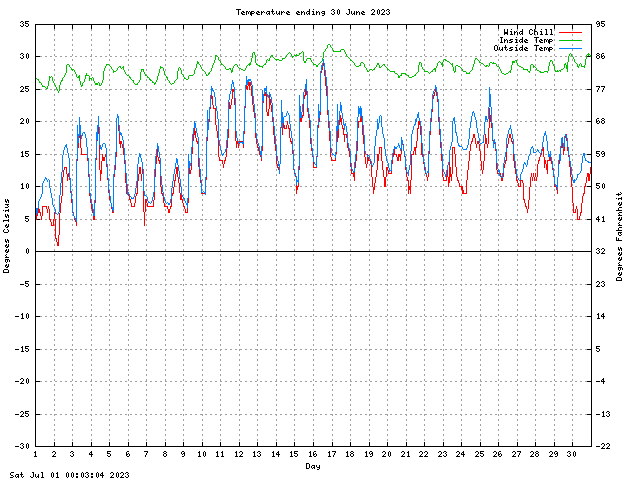Screen dimensions: 640x480
Task: Click the chart title 'Temperature ending 30 June 2023'
Action: [x=313, y=12]
